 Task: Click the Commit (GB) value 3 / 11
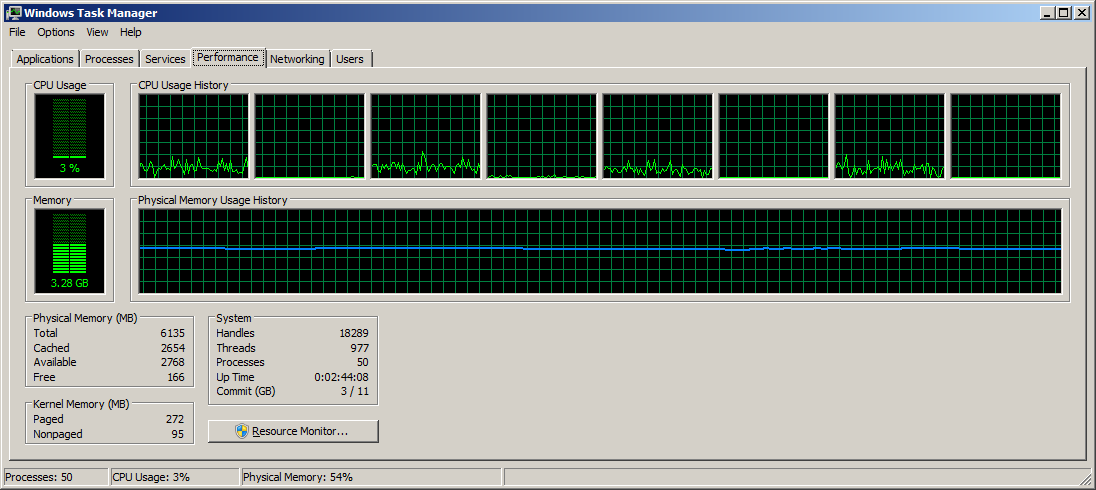(x=354, y=391)
